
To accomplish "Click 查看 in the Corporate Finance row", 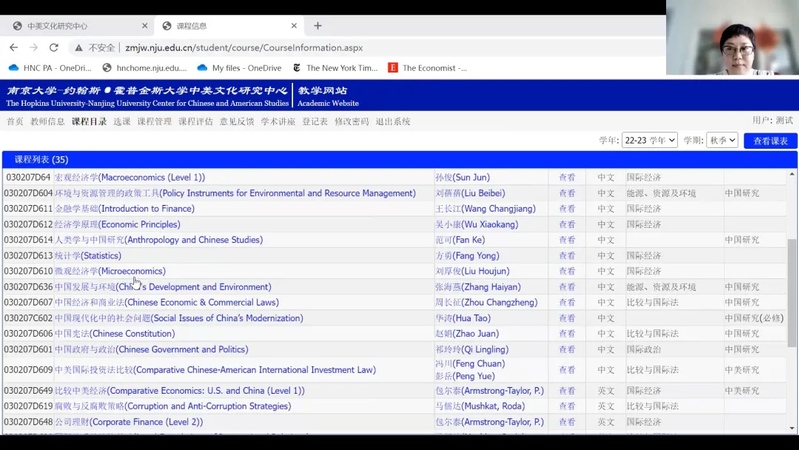I will (567, 422).
